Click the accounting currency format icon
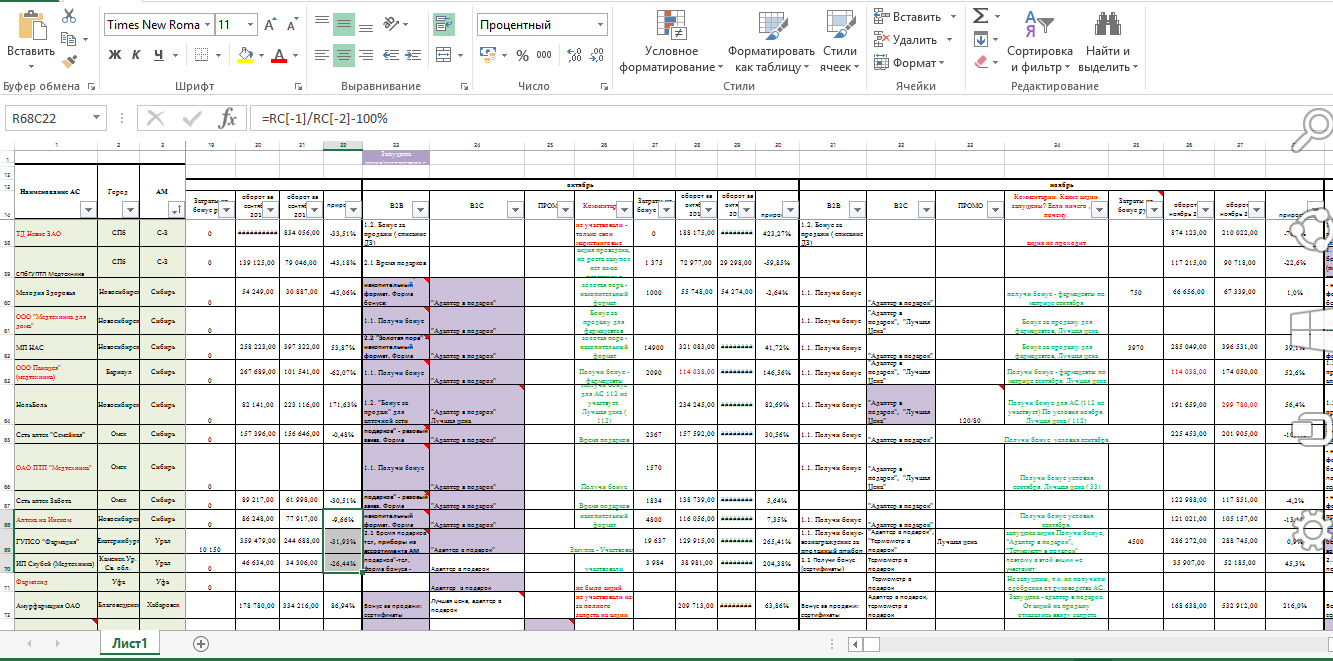 pos(489,55)
